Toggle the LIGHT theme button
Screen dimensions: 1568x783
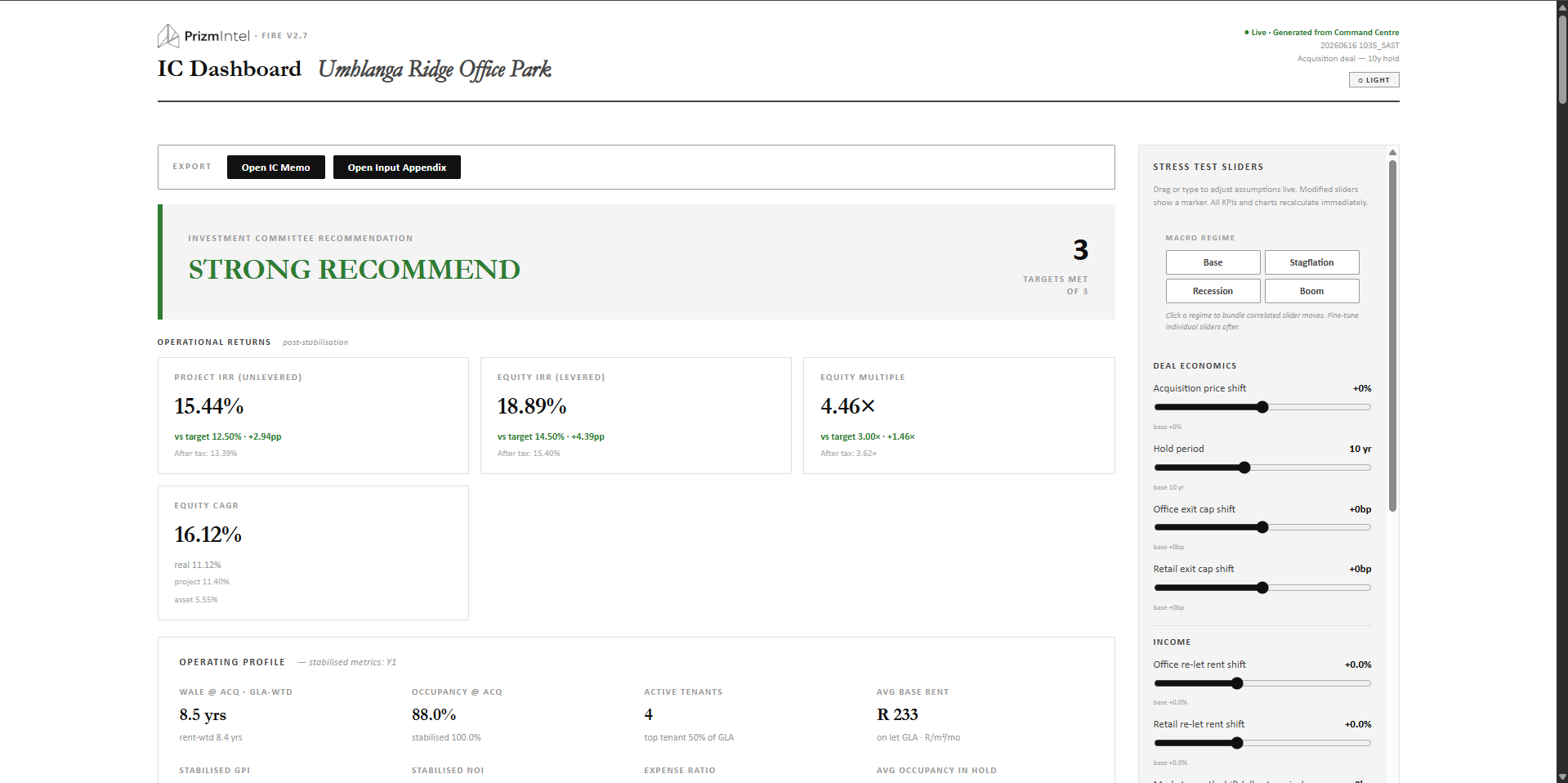click(1374, 80)
